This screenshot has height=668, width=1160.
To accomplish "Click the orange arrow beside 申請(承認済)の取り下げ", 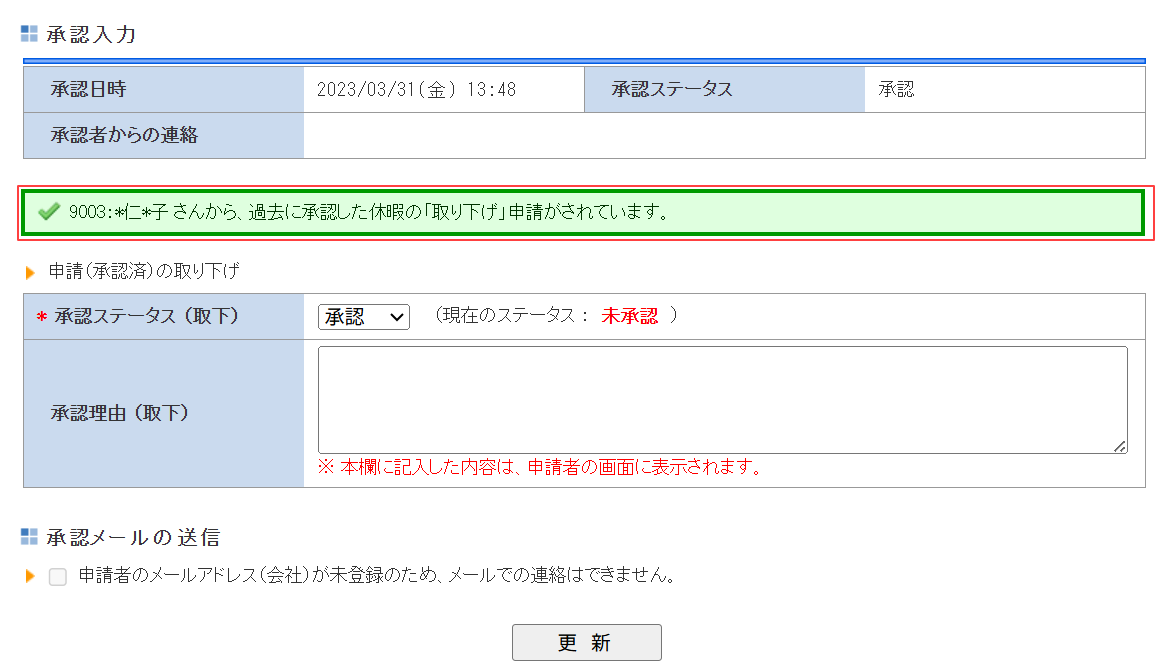I will click(x=30, y=272).
